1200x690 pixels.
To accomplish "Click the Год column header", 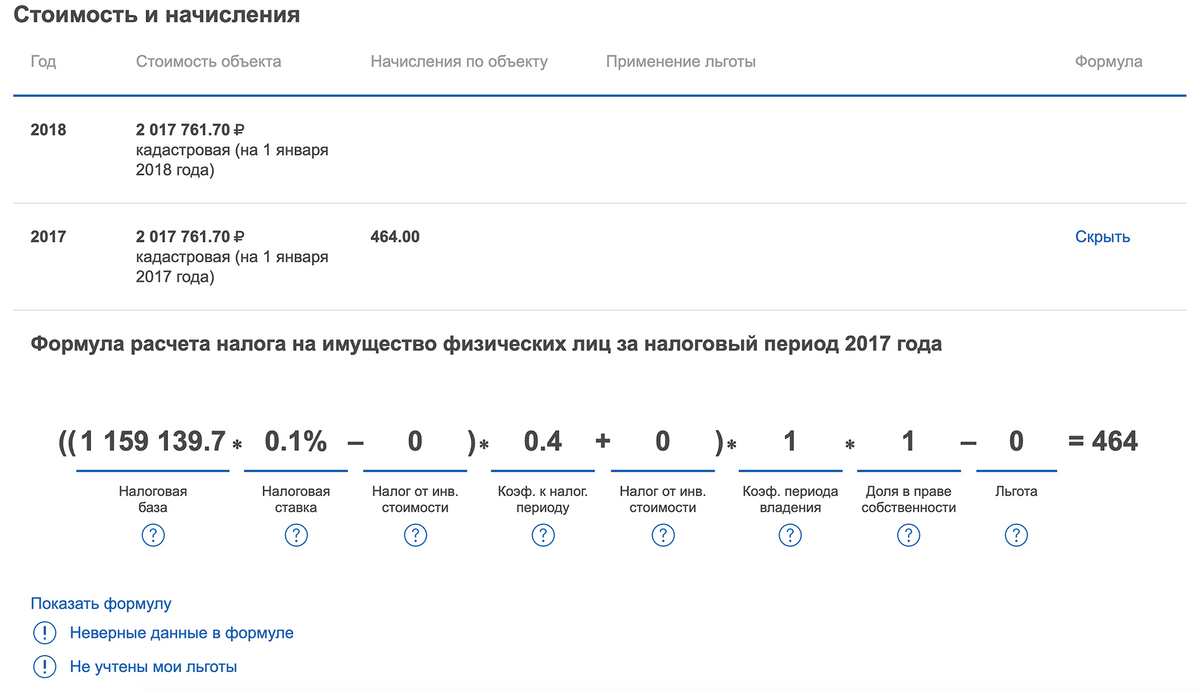I will point(43,62).
